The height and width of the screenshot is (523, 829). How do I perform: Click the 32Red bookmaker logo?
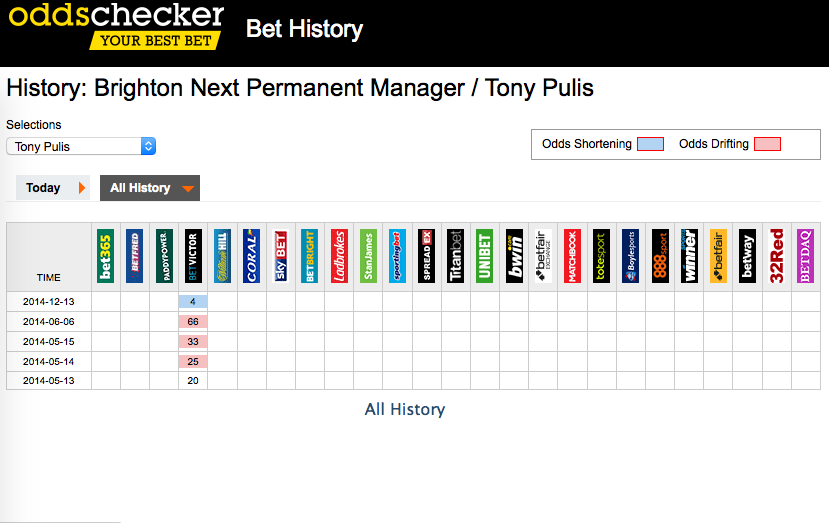(776, 256)
